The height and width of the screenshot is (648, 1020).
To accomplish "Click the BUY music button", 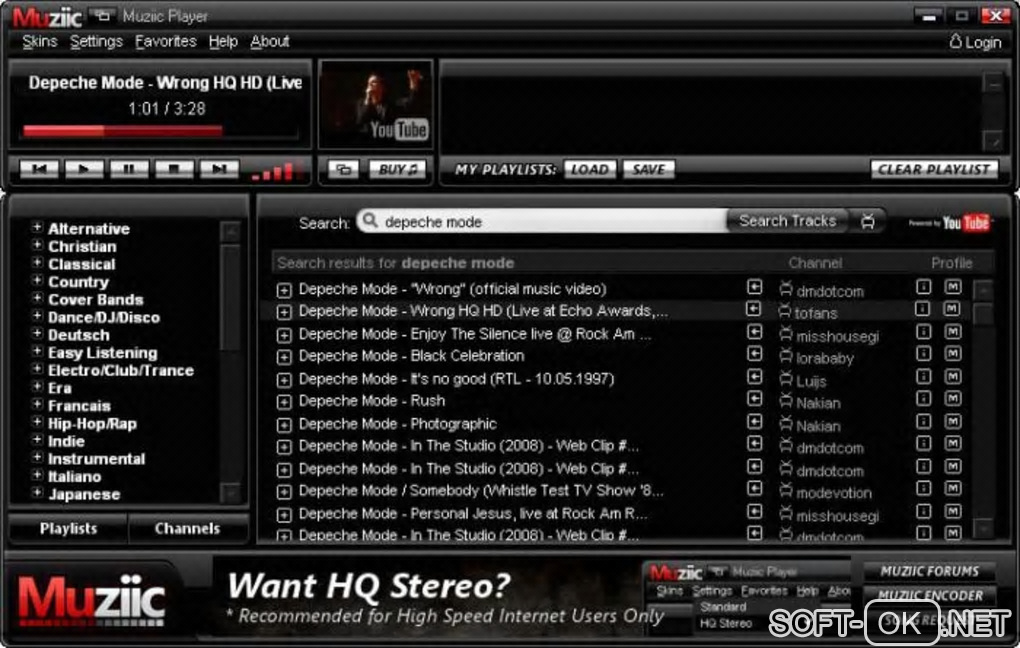I will (x=397, y=170).
